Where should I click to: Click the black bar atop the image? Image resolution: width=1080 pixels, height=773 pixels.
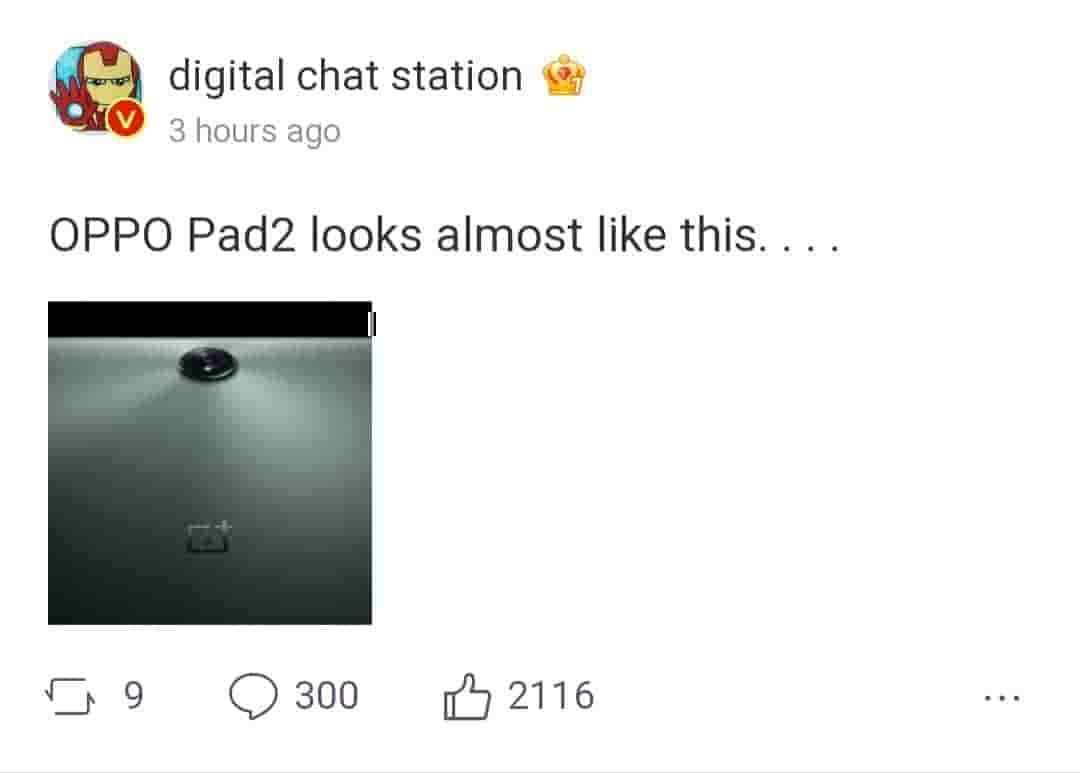[209, 319]
